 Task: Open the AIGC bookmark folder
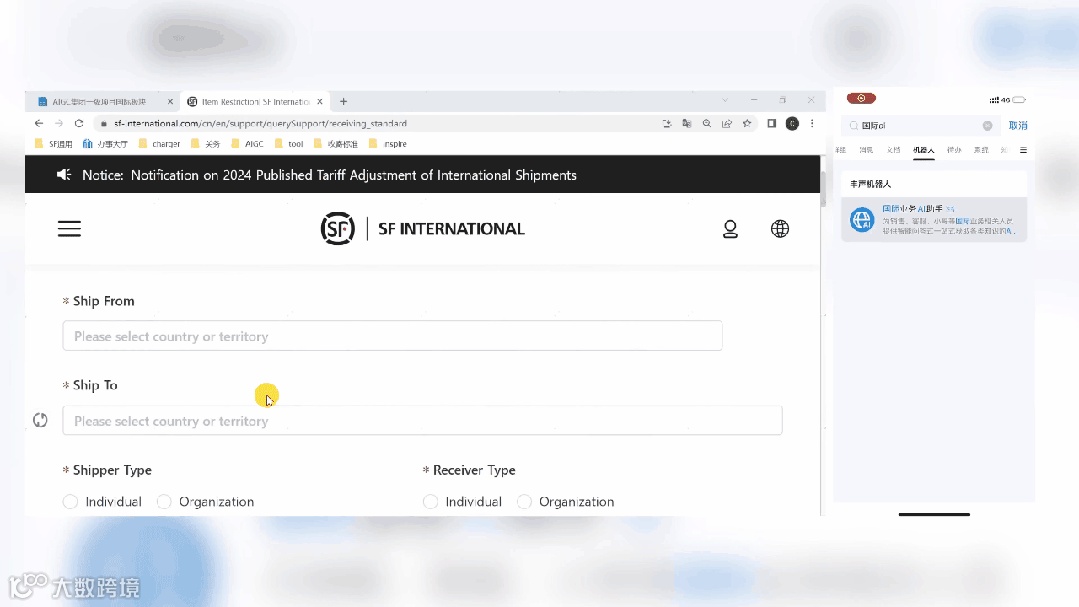coord(247,144)
